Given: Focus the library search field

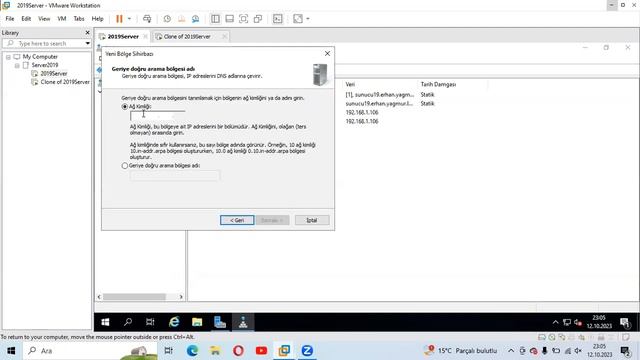Looking at the screenshot, I should coord(45,43).
